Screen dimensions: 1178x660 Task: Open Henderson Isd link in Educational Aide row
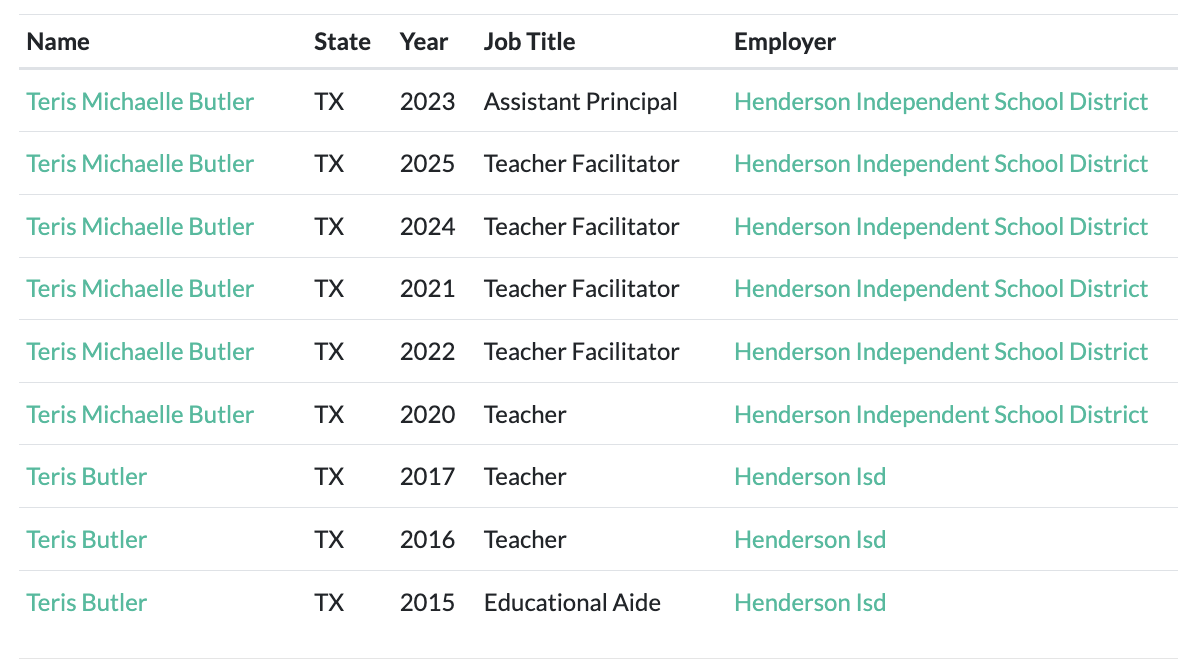[x=810, y=603]
